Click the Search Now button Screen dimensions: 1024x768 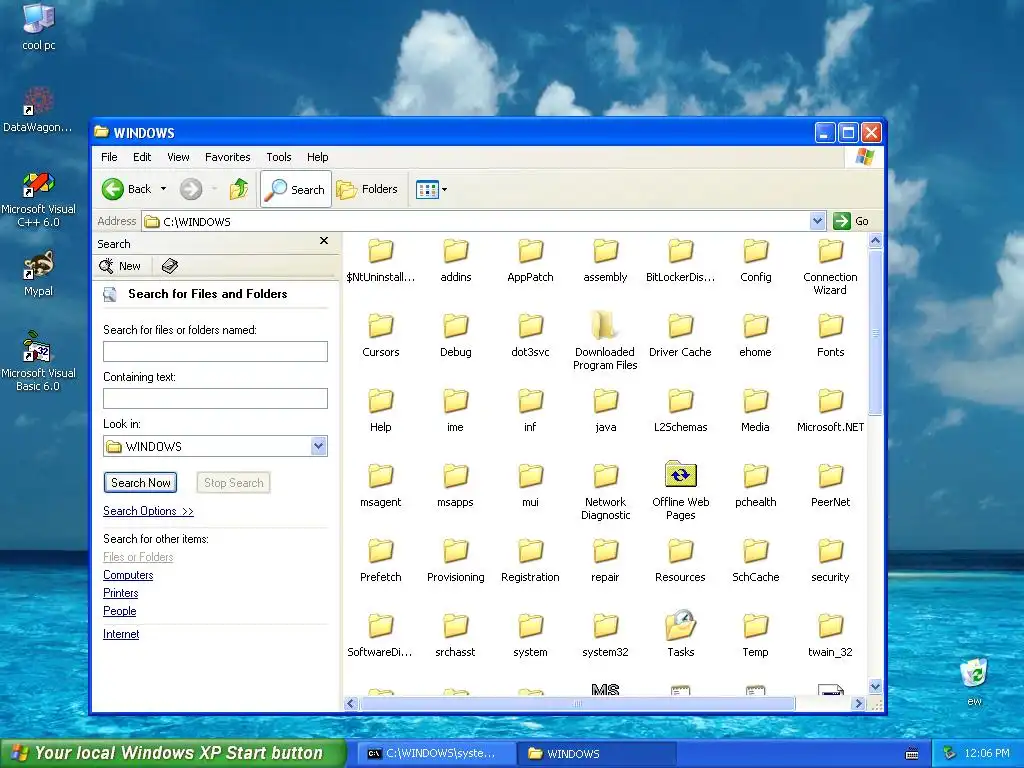tap(140, 483)
